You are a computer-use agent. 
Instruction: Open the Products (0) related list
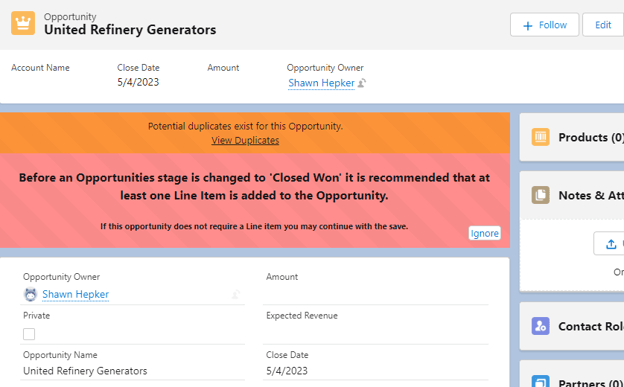click(x=591, y=137)
